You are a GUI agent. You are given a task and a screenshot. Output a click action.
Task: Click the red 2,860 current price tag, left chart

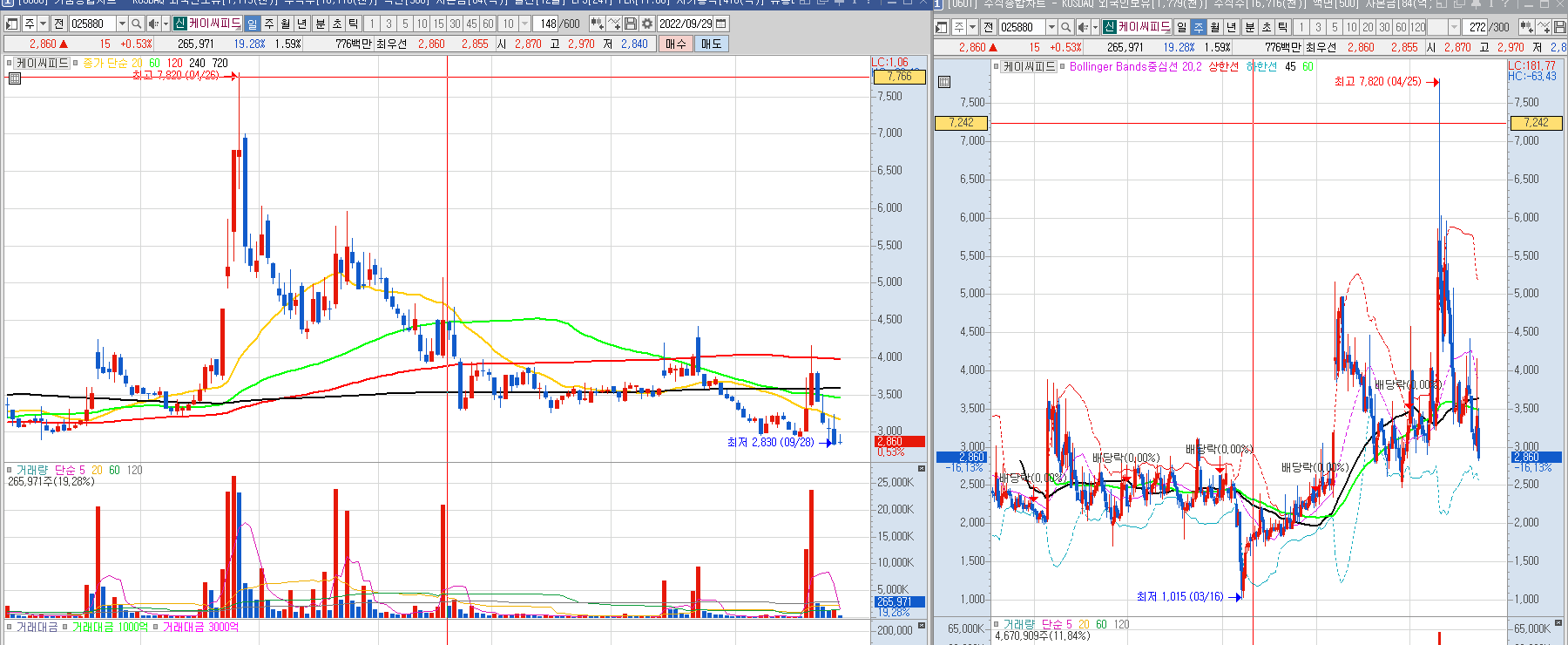[899, 442]
